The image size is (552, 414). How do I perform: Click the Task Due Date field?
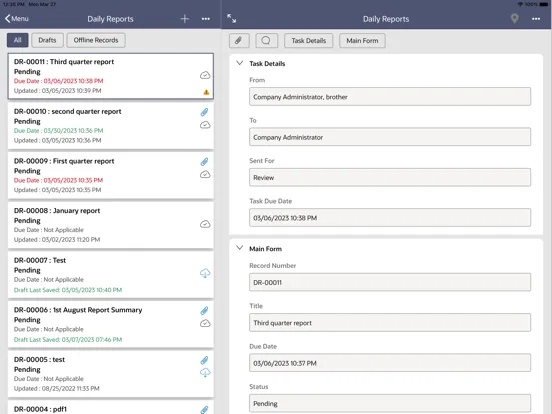point(390,218)
